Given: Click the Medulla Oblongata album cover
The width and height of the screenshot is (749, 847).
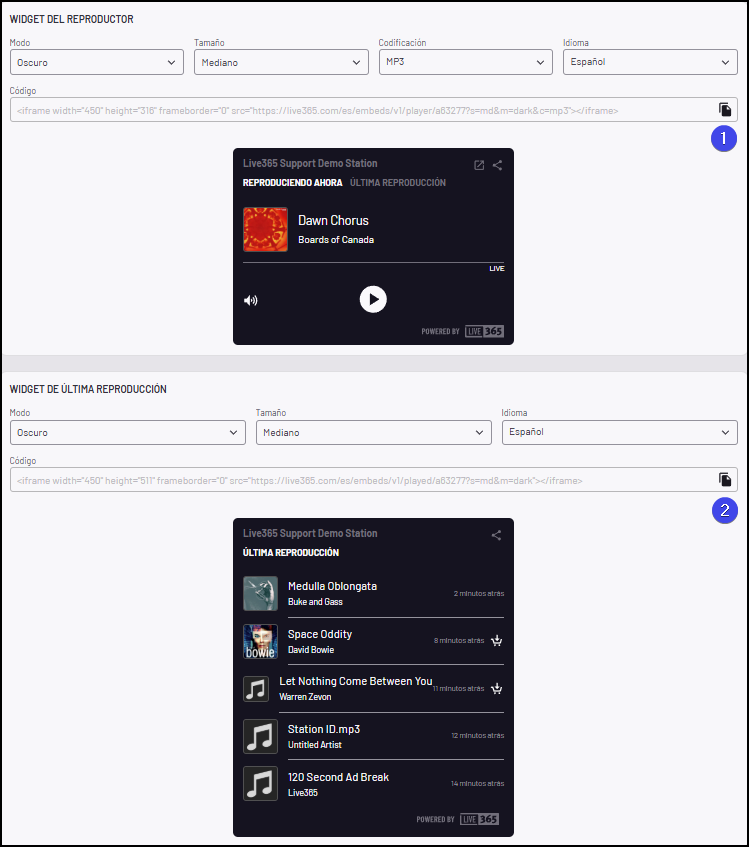Looking at the screenshot, I should [x=260, y=593].
